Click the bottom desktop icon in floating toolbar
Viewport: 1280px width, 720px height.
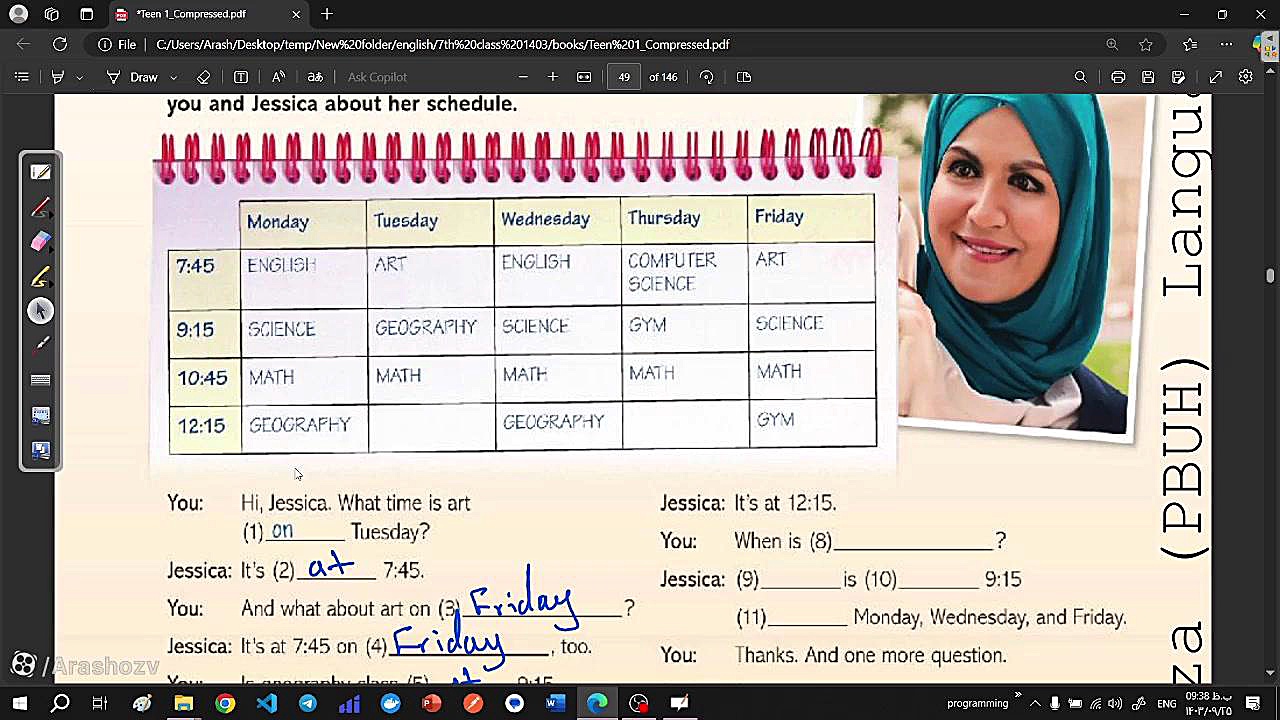pyautogui.click(x=41, y=451)
